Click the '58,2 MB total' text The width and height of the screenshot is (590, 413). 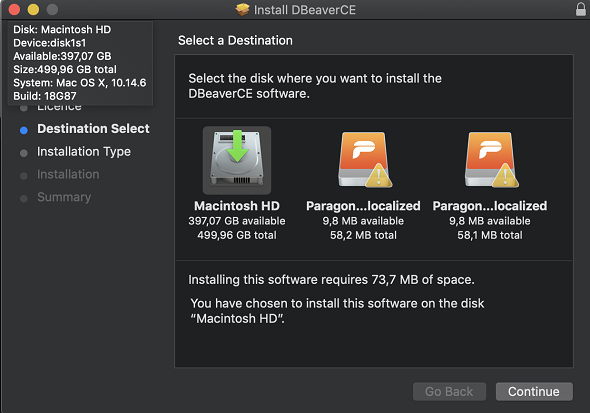click(363, 235)
